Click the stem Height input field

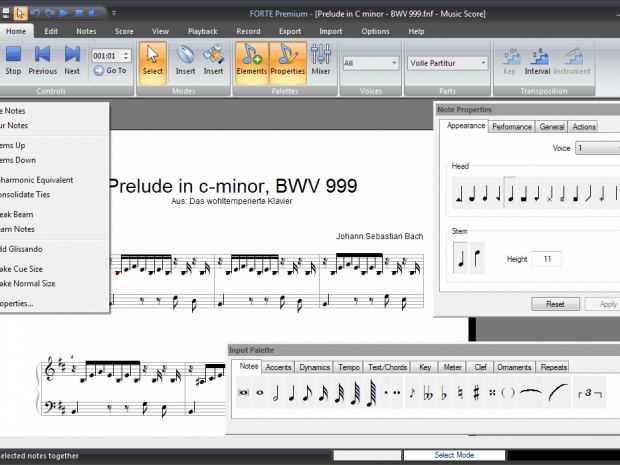tap(546, 259)
